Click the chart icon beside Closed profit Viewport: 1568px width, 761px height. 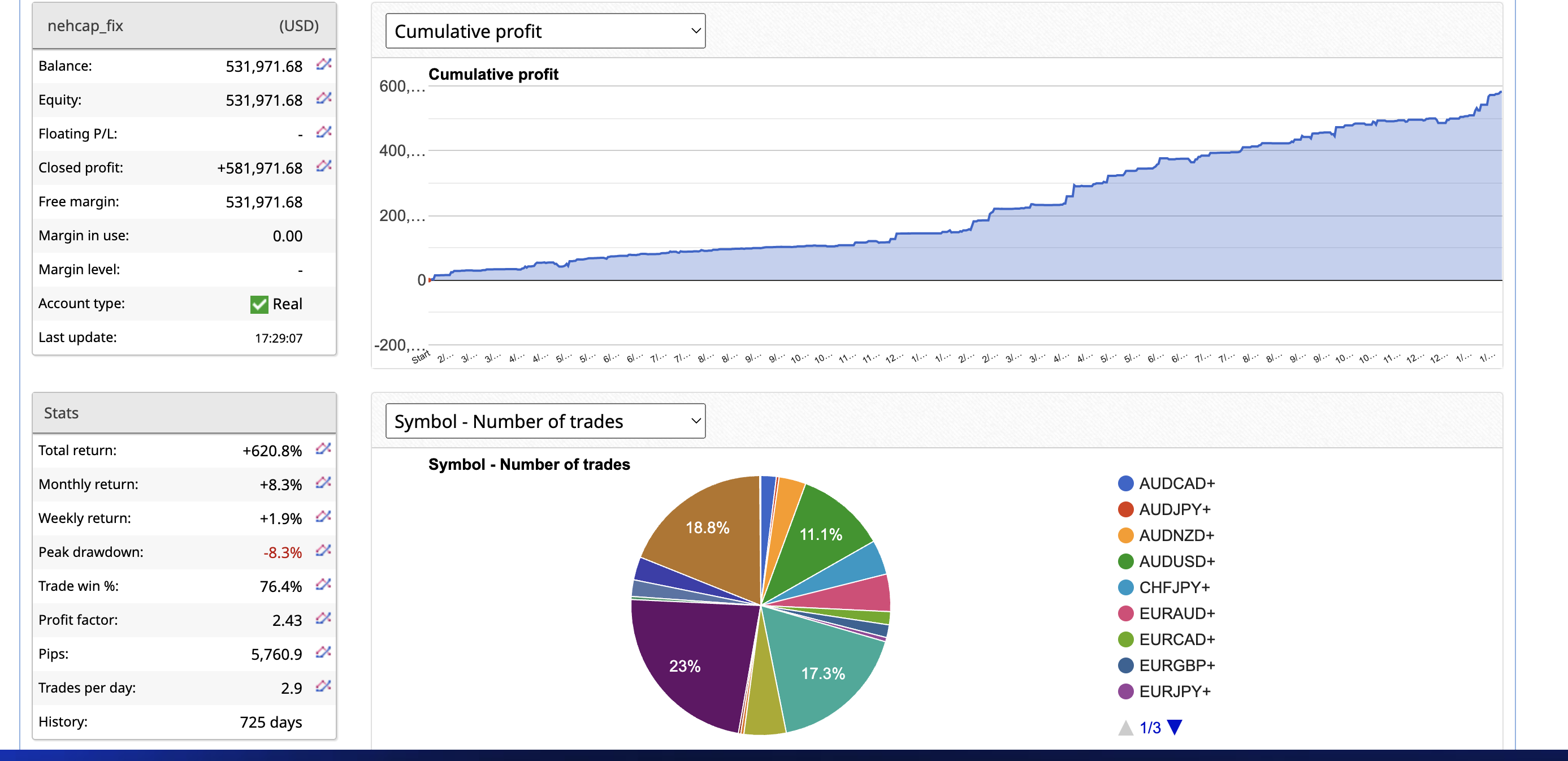[323, 166]
